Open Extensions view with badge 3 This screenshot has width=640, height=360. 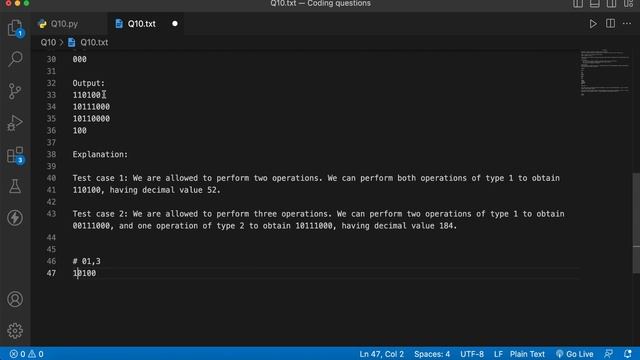coord(15,155)
